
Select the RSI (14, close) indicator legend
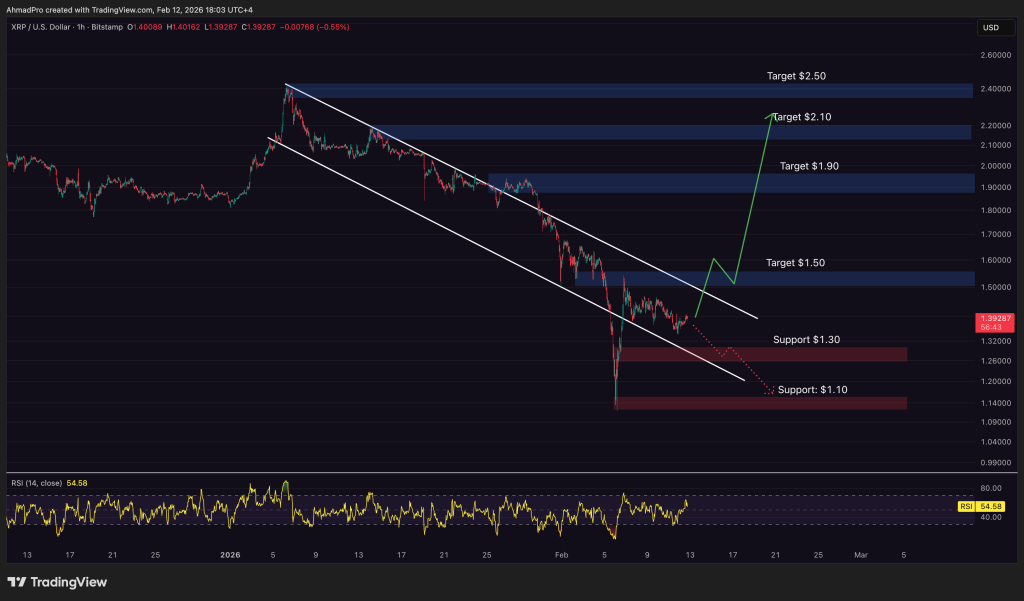point(40,483)
